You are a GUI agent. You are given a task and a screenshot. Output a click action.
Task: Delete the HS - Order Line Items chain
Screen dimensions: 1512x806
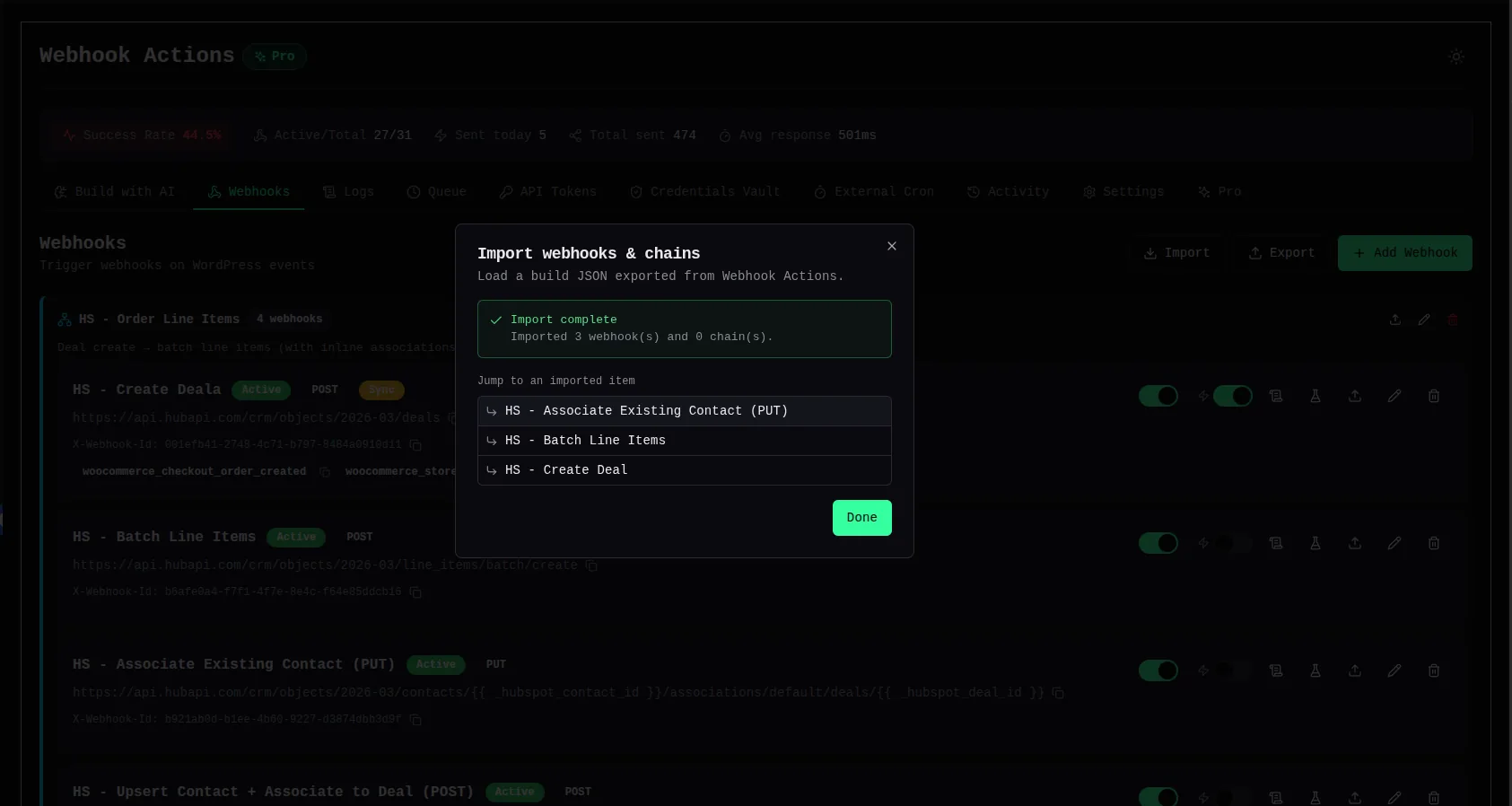pyautogui.click(x=1453, y=320)
